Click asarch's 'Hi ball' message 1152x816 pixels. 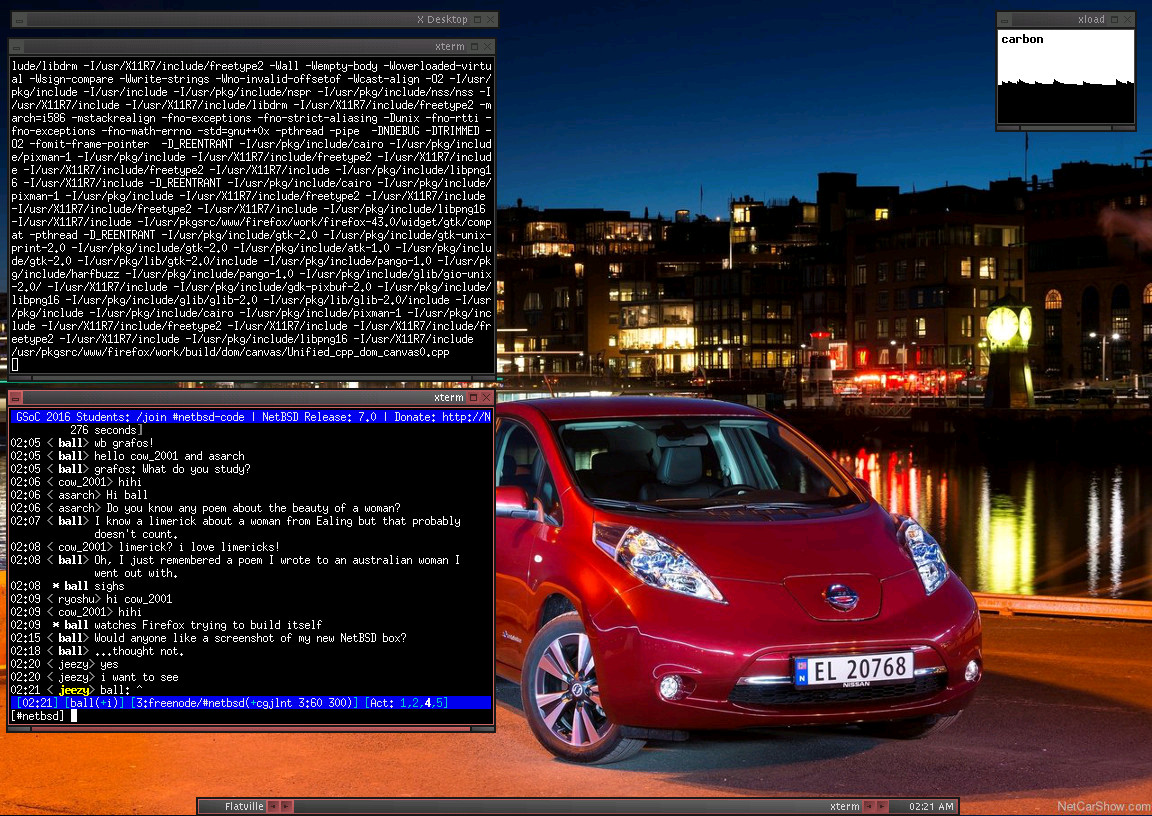[126, 495]
